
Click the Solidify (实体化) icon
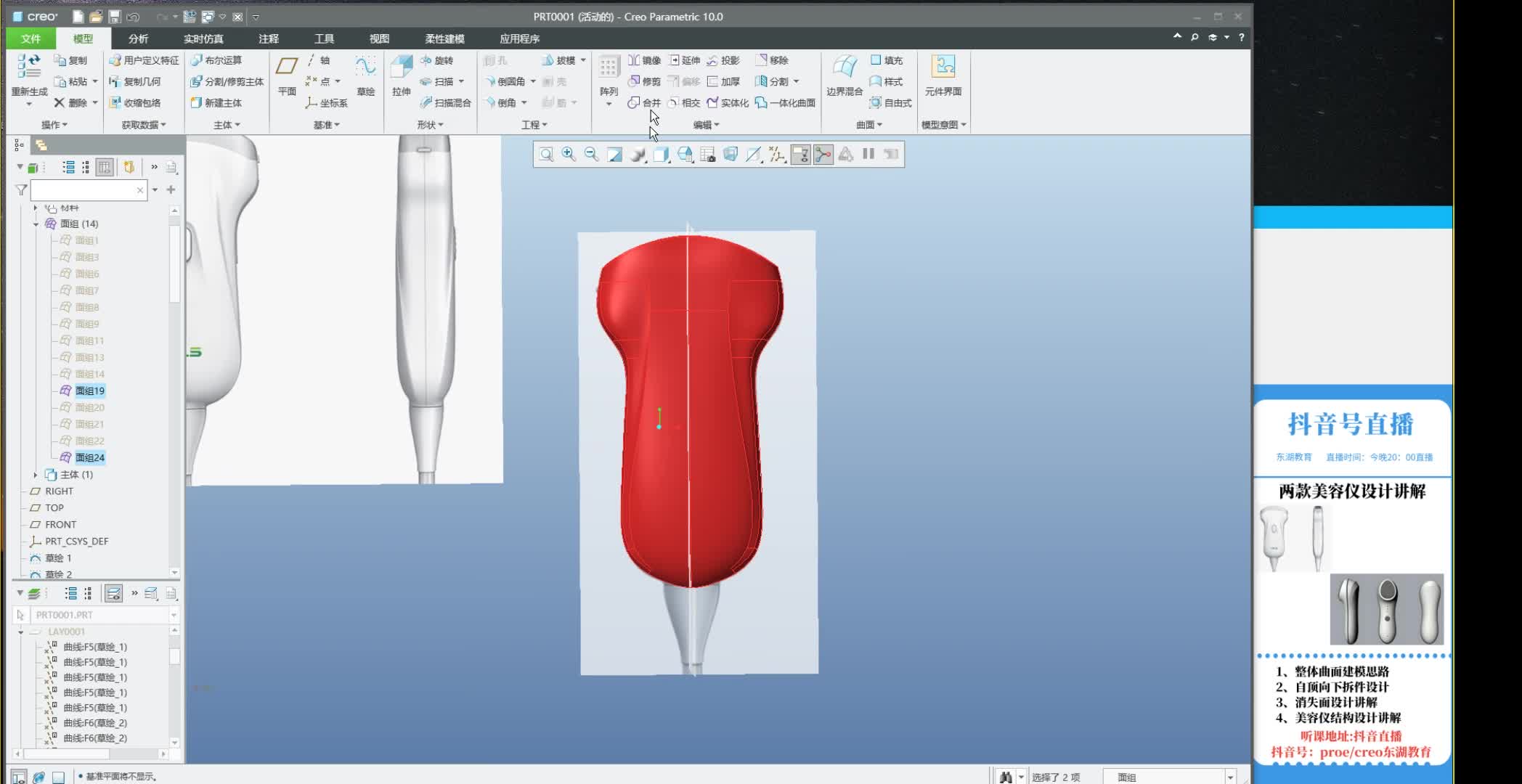[x=728, y=102]
